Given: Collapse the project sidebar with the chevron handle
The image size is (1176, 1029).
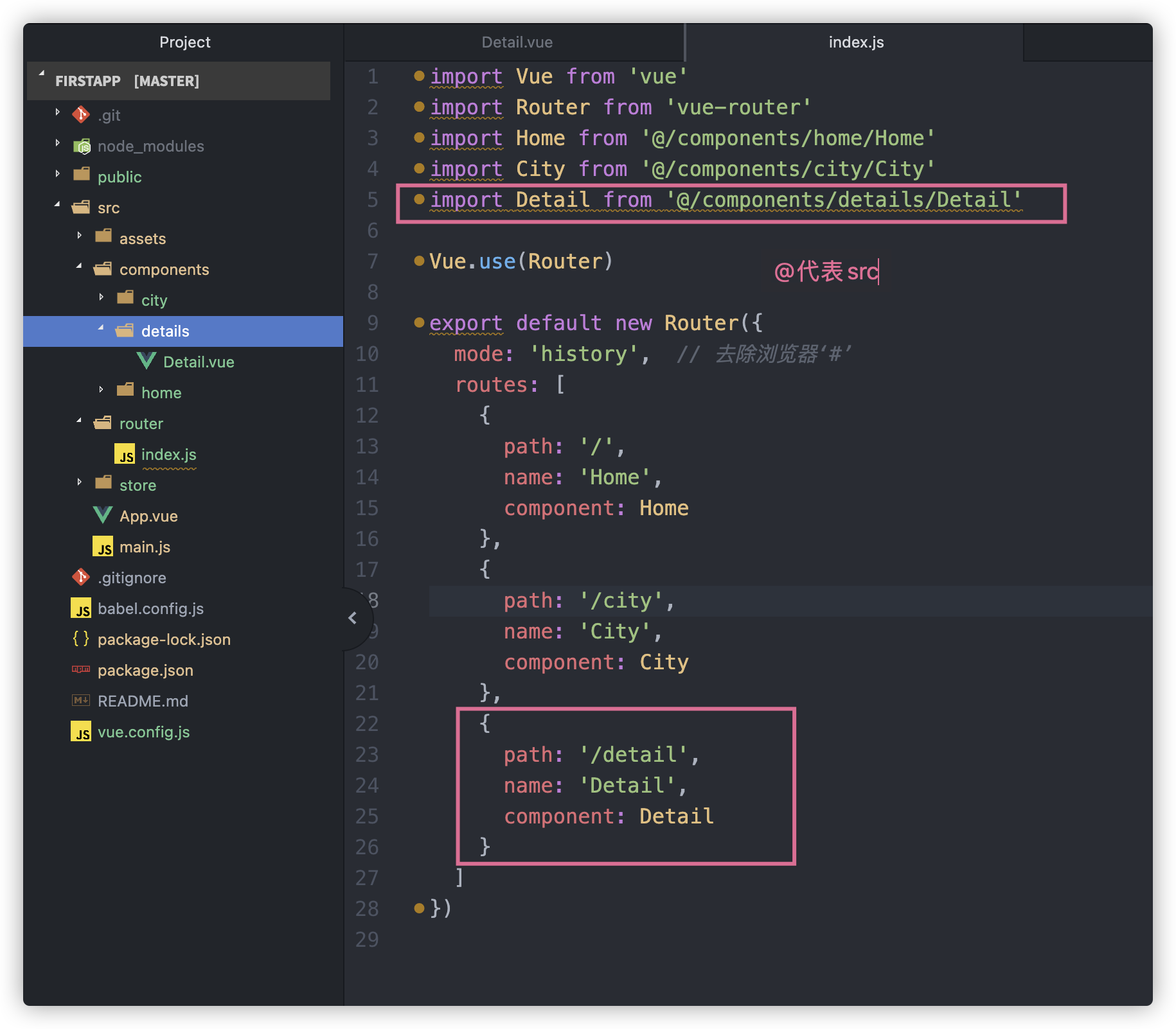Looking at the screenshot, I should pos(352,618).
